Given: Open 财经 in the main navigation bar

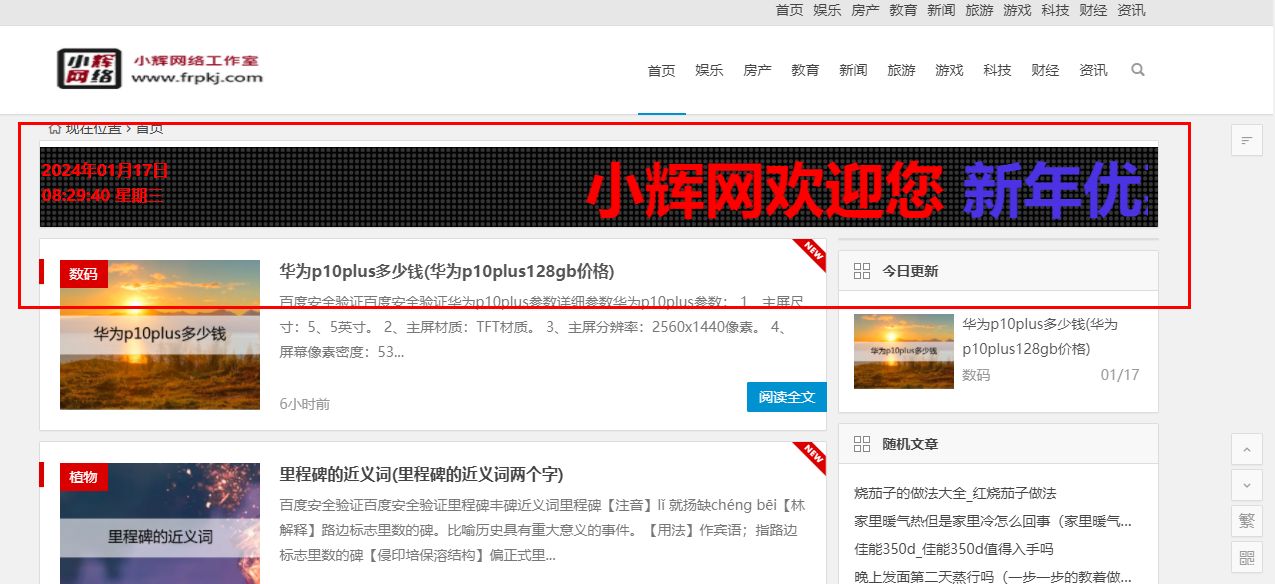Looking at the screenshot, I should (x=1045, y=70).
